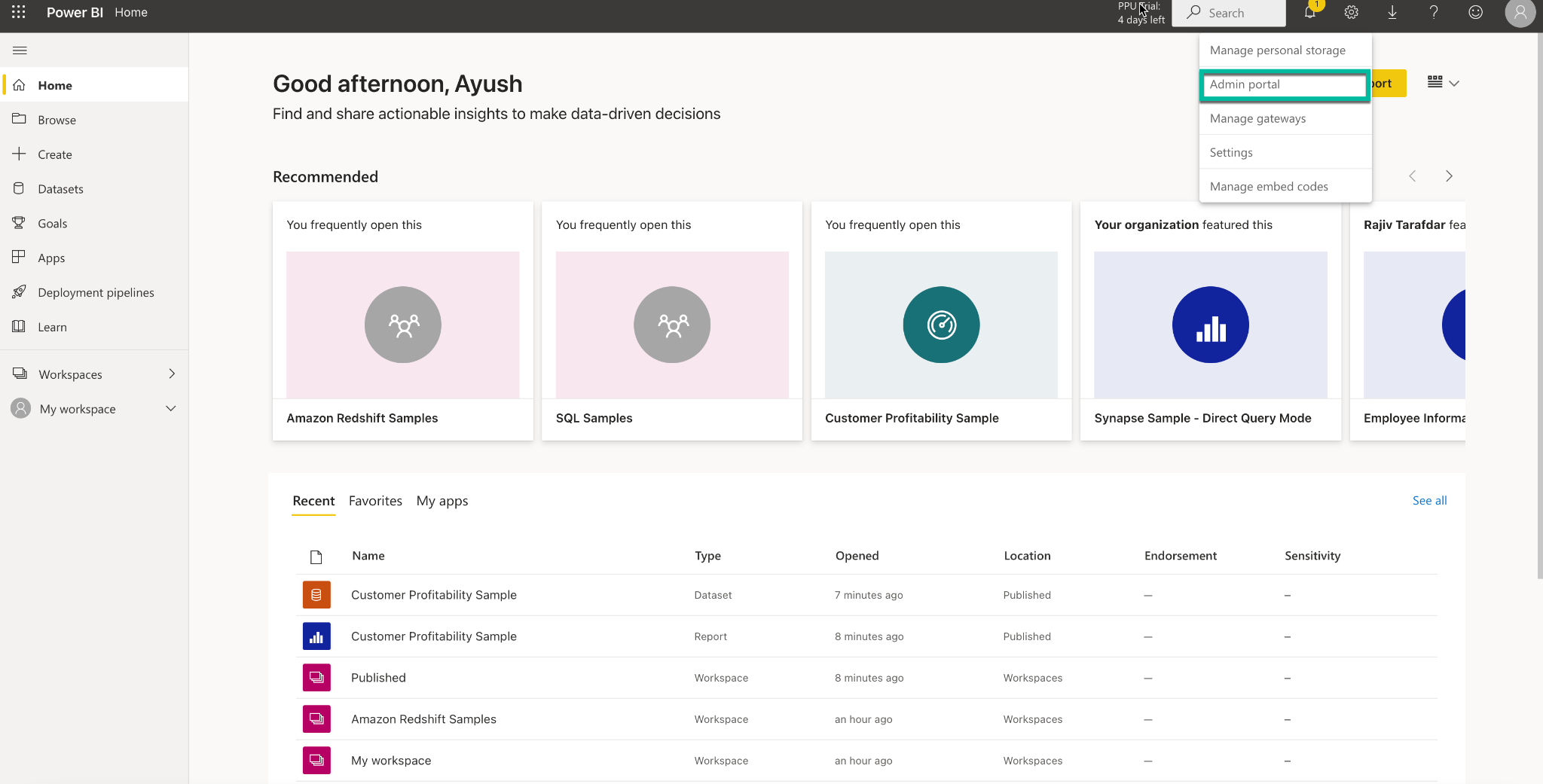
Task: Click the download arrow icon
Action: [1392, 12]
